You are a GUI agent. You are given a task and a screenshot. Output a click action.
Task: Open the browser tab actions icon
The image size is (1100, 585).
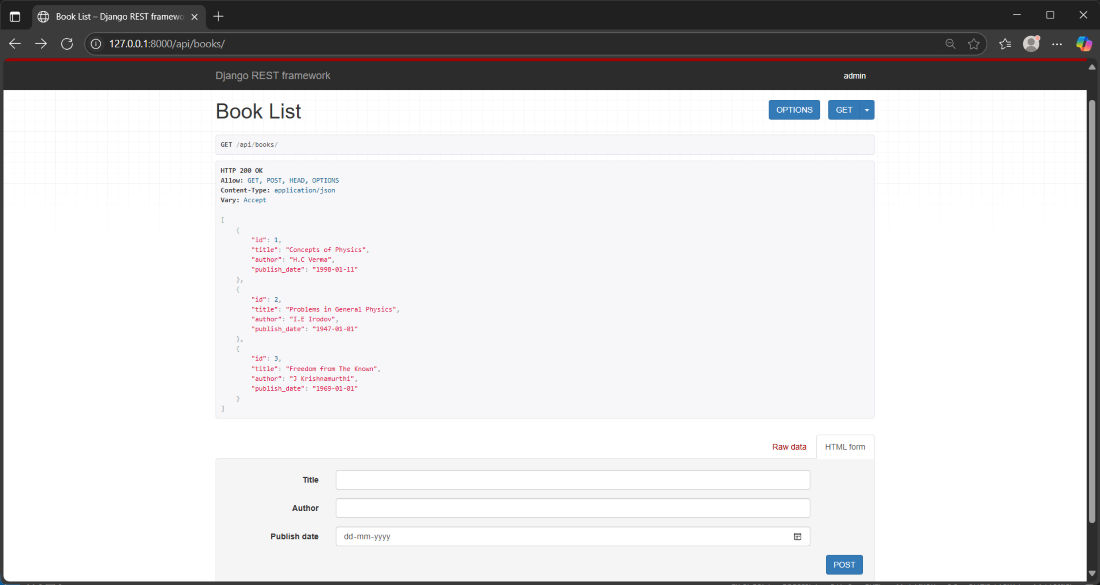[15, 16]
